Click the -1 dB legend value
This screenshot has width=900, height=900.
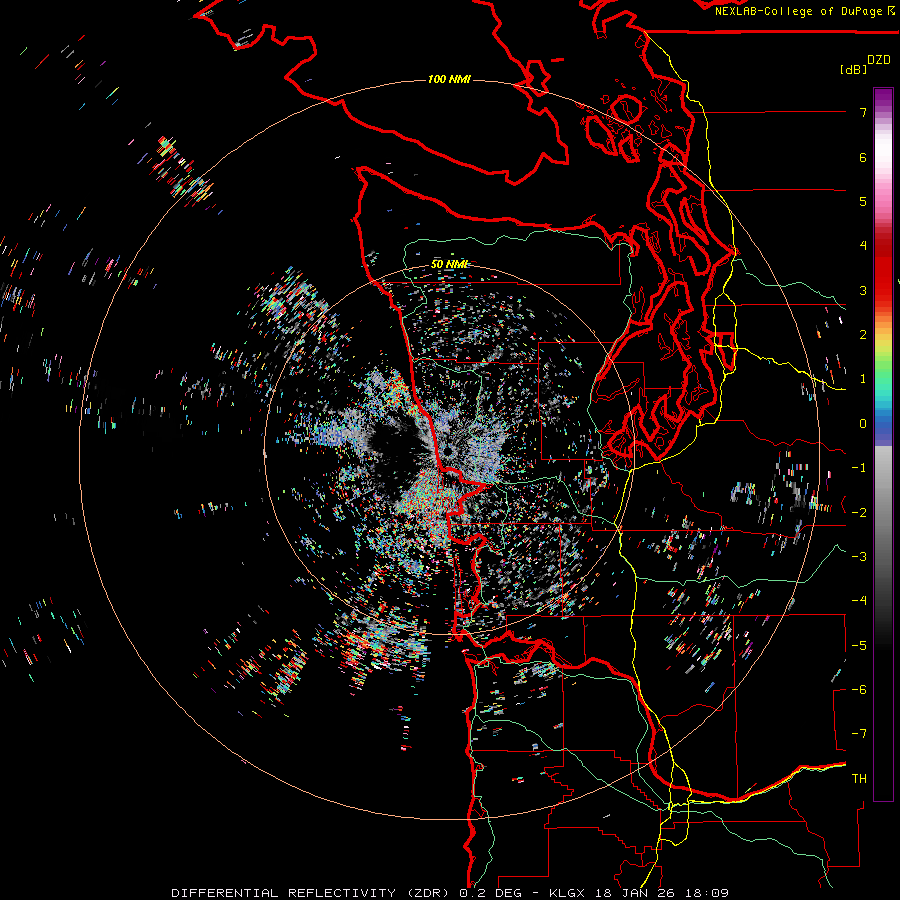click(x=859, y=468)
